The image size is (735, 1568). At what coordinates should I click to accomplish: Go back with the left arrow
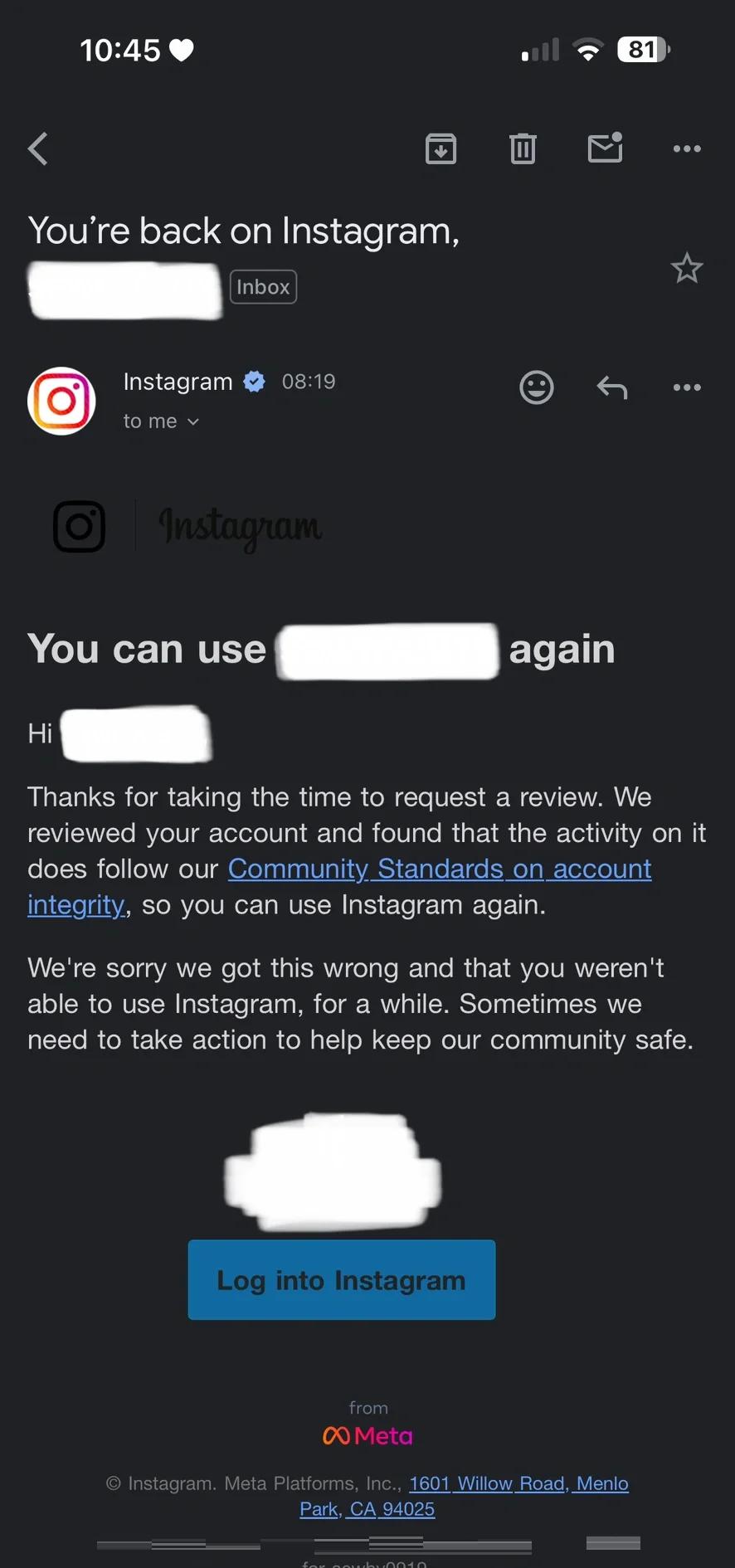38,149
